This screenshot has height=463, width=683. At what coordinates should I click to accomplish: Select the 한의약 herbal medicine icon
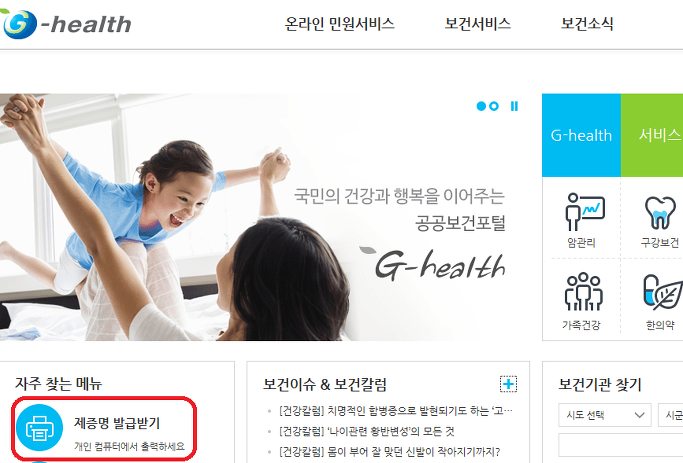point(663,292)
